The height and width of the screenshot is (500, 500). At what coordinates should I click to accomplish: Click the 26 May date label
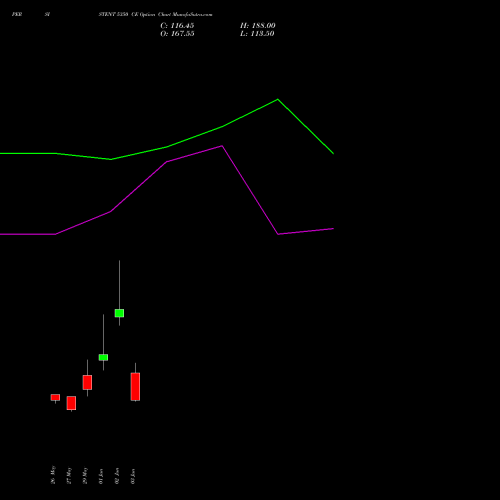(x=53, y=475)
